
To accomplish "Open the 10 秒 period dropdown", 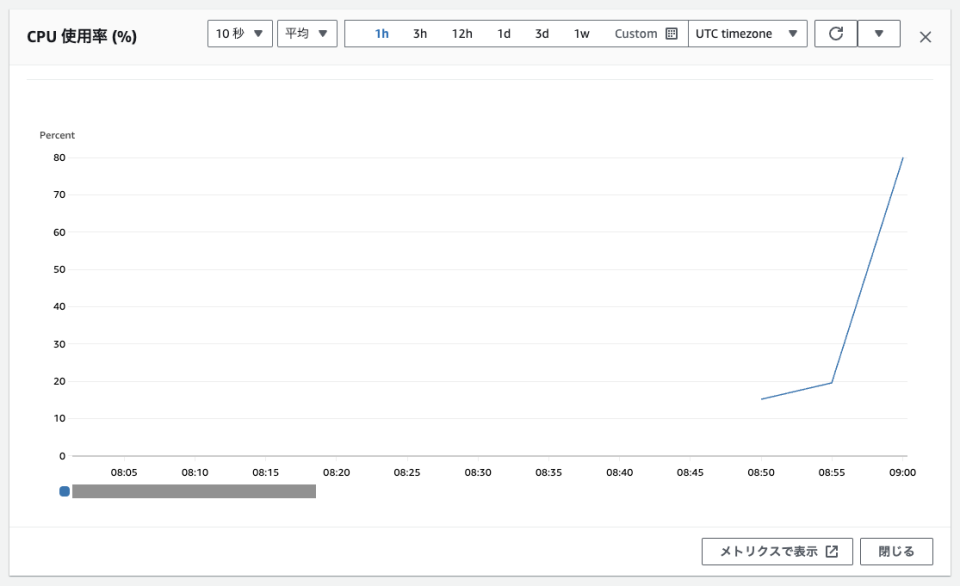I will coord(239,33).
